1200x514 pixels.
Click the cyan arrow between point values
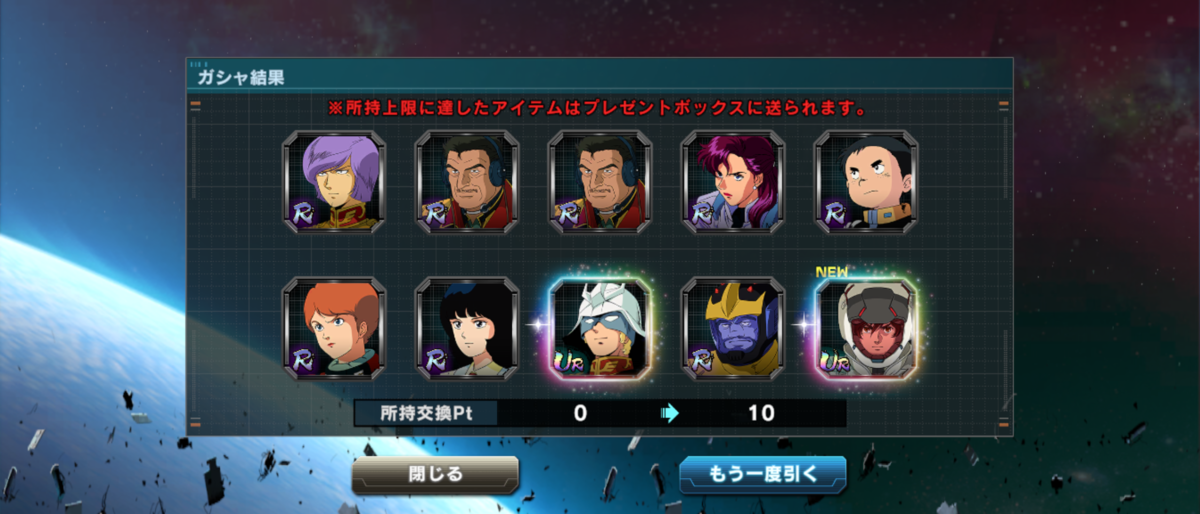(671, 413)
